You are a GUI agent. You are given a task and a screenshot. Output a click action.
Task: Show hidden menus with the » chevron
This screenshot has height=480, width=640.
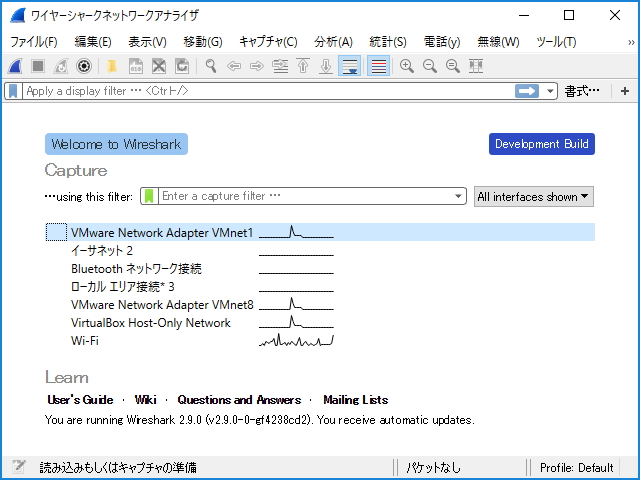click(631, 42)
